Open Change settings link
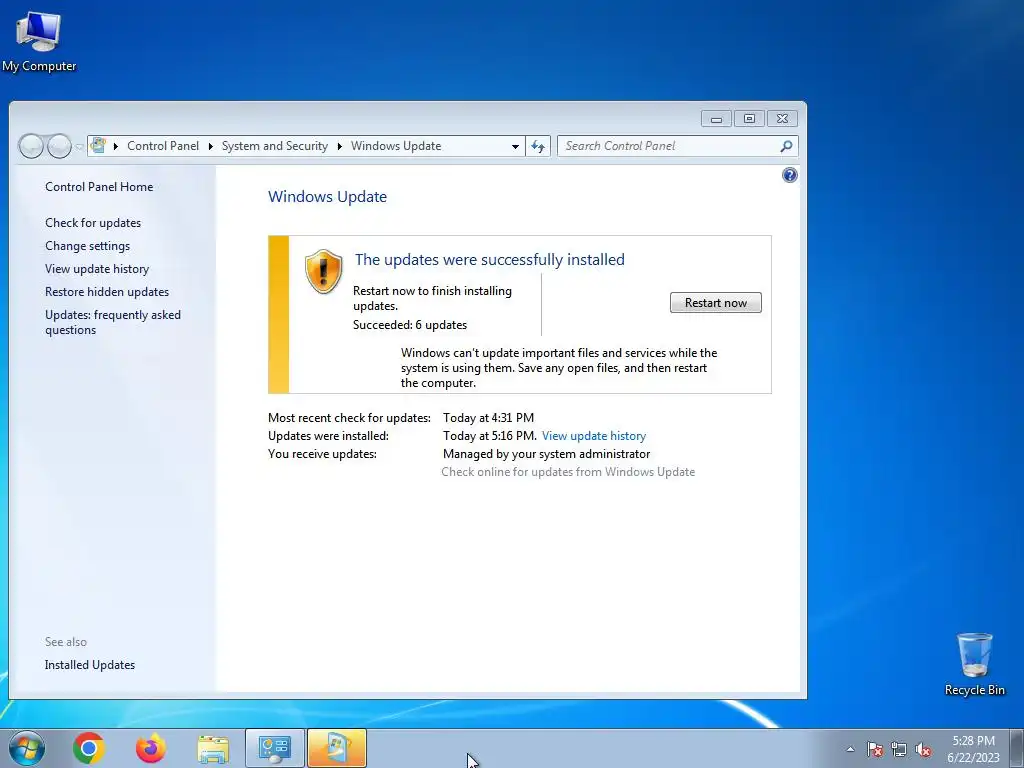Viewport: 1024px width, 768px height. point(87,246)
